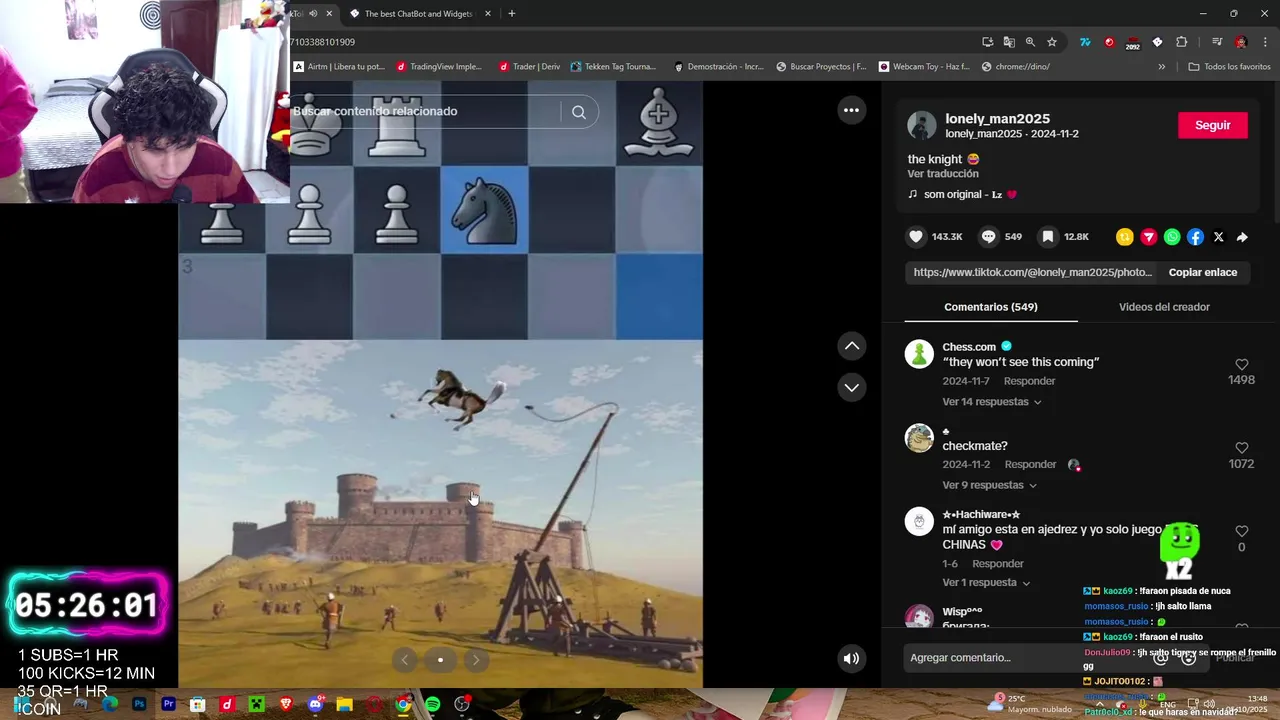Share the post to Facebook
Screen dimensions: 1280x720
(x=1195, y=237)
